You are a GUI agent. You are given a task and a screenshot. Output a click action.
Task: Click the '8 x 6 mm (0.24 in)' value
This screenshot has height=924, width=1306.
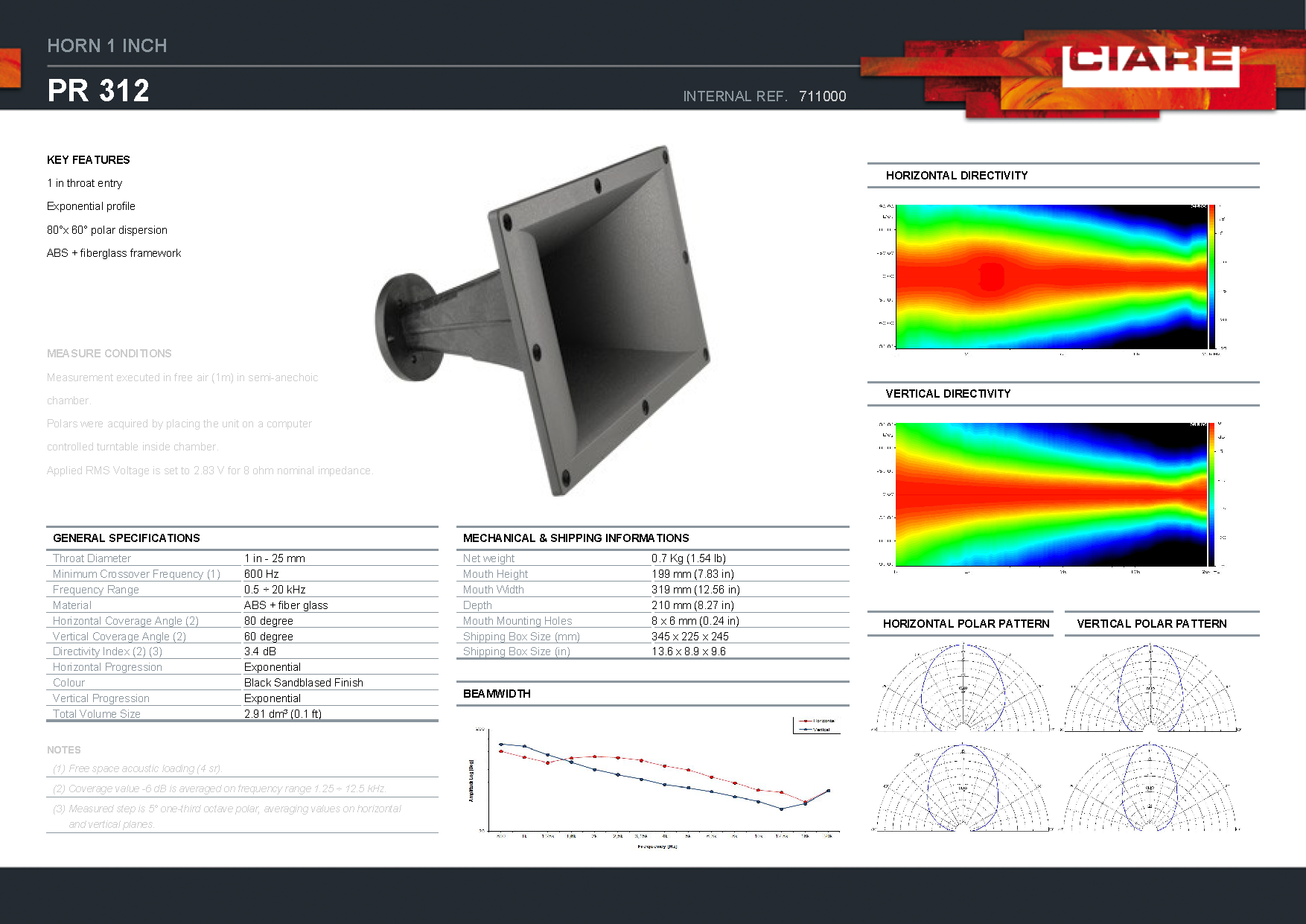695,621
